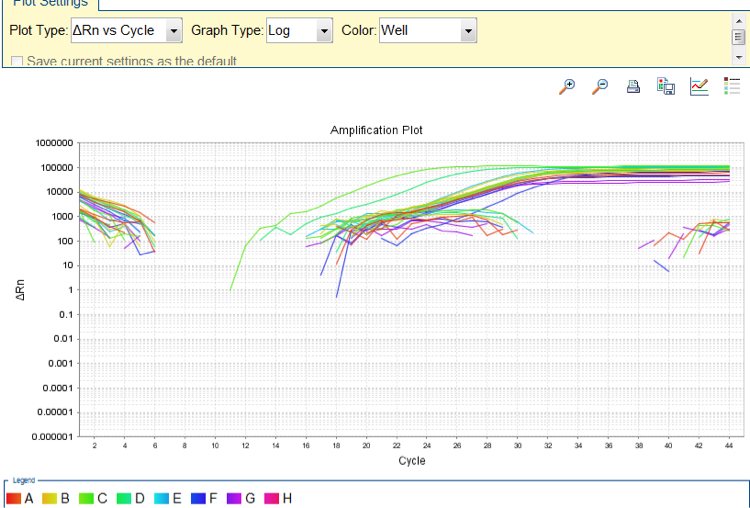This screenshot has width=750, height=508.
Task: Open the Color dropdown set to Well
Action: tap(468, 31)
